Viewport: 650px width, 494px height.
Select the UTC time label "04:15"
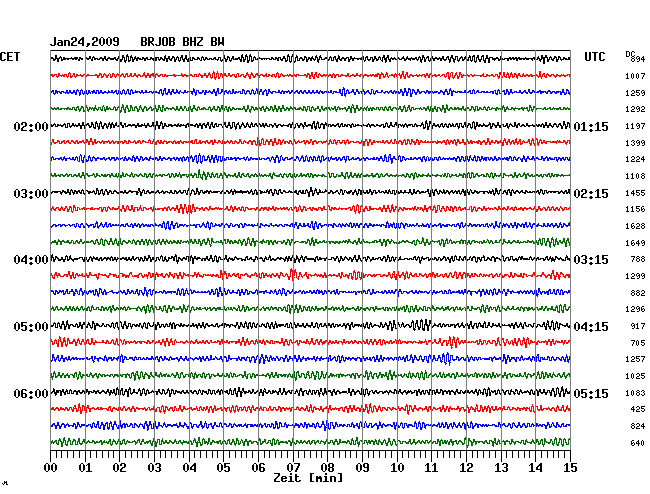591,327
